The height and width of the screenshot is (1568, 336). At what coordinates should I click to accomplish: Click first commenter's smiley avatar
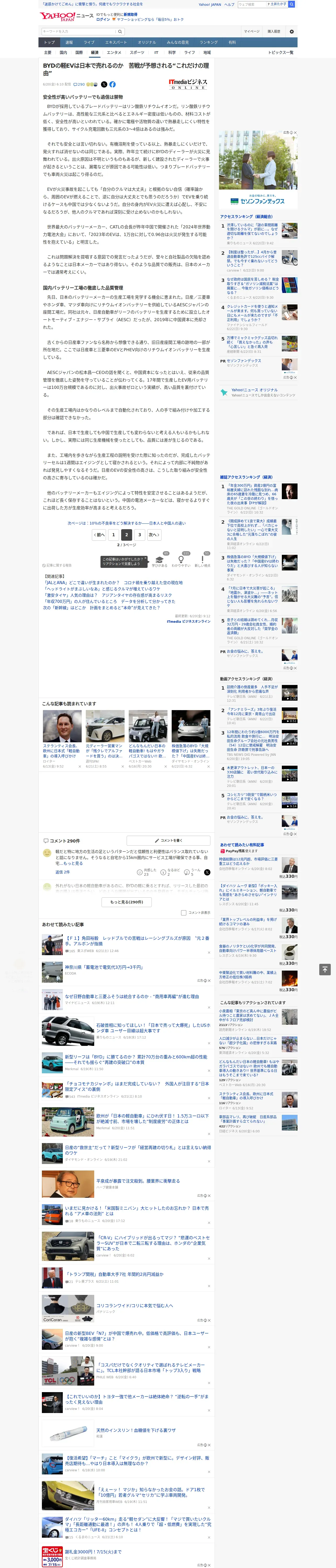tap(47, 854)
